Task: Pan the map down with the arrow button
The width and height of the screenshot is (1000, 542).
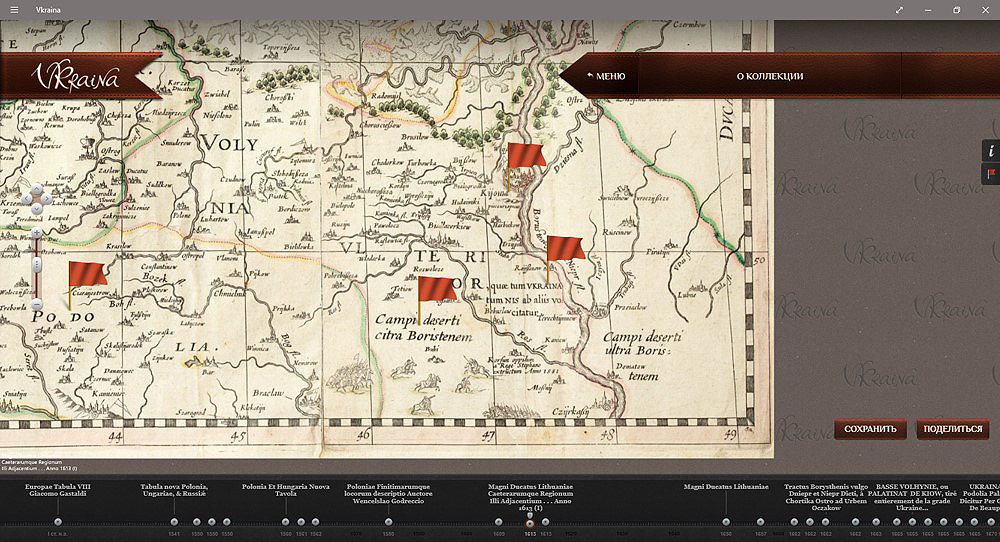Action: click(37, 209)
